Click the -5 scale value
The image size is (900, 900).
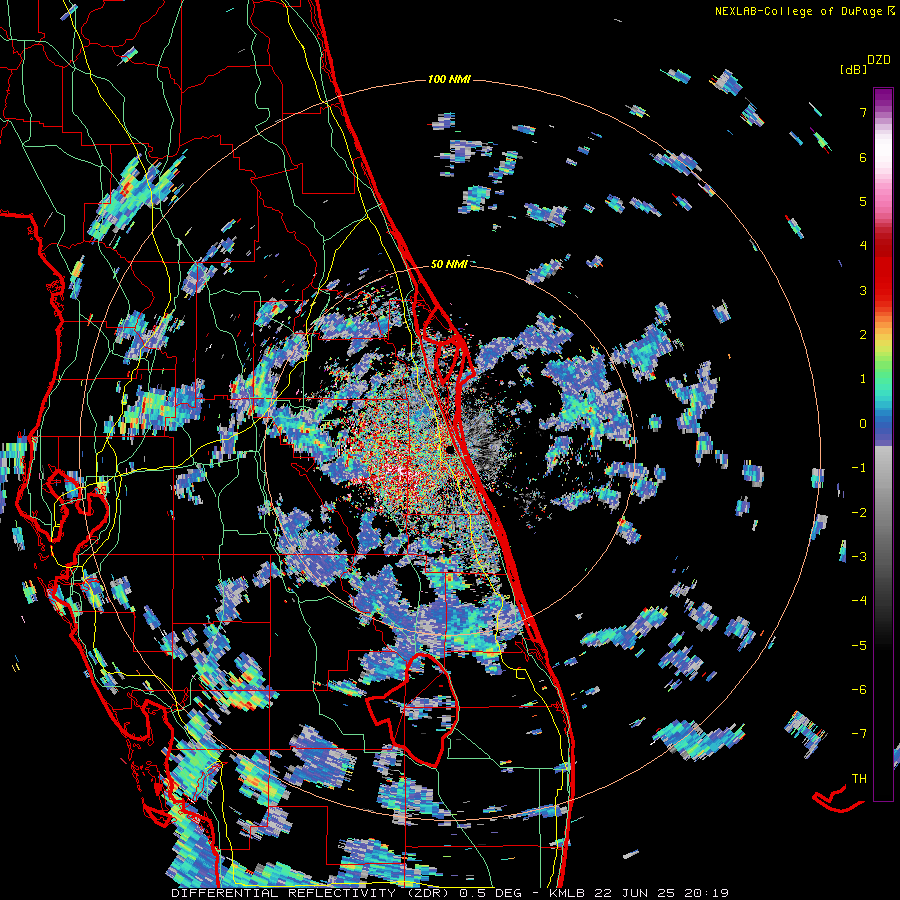click(x=859, y=646)
